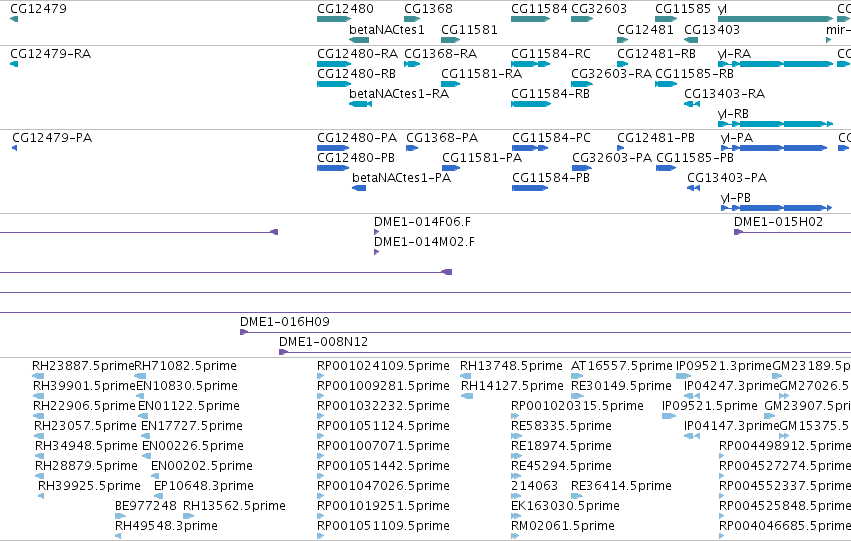Select the CG11581-RA transcript

coord(450,84)
